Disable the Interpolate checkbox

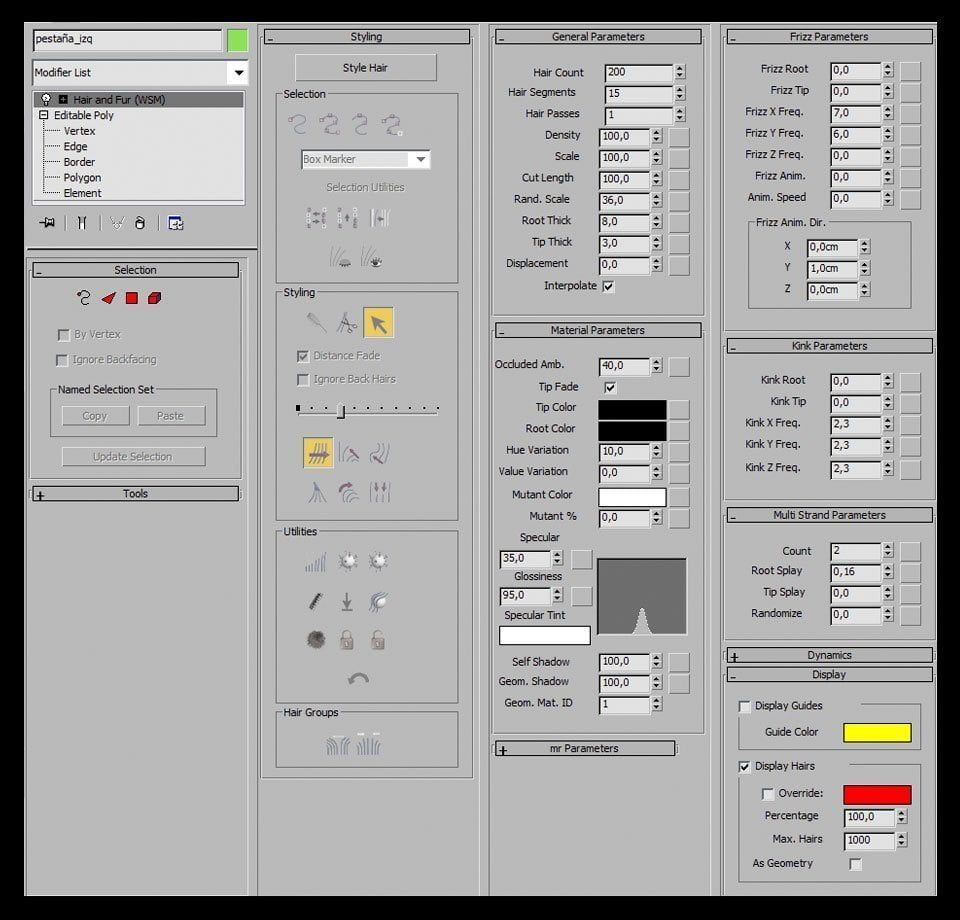pos(609,286)
